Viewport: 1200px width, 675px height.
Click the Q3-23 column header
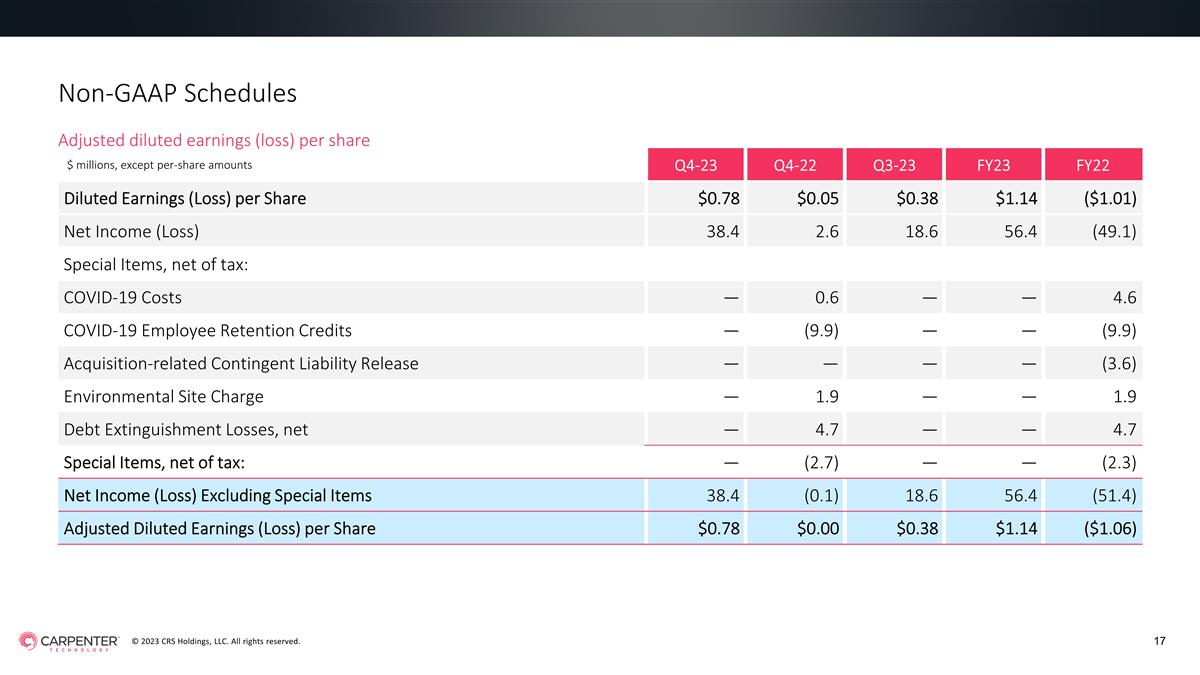pos(893,164)
